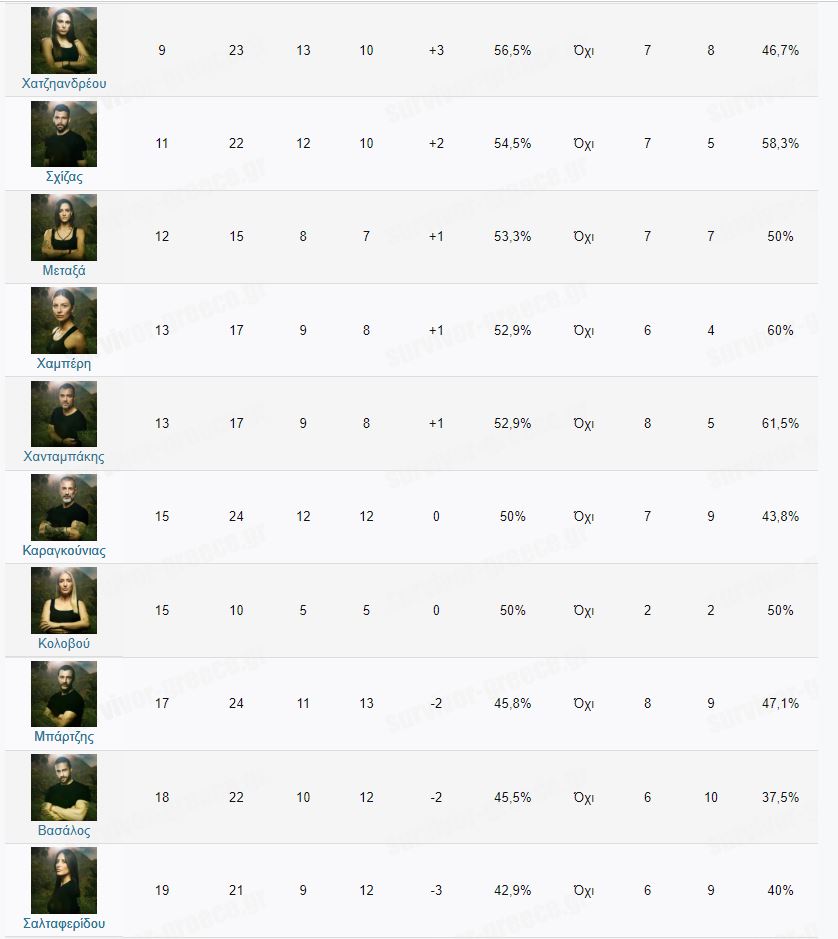Open the Σχίζας name link

[x=64, y=177]
